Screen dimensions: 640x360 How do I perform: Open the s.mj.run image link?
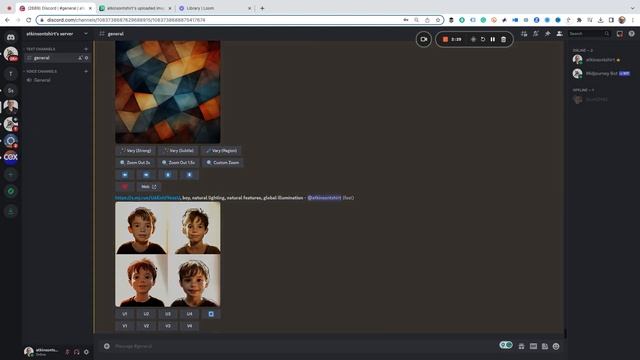pos(148,198)
